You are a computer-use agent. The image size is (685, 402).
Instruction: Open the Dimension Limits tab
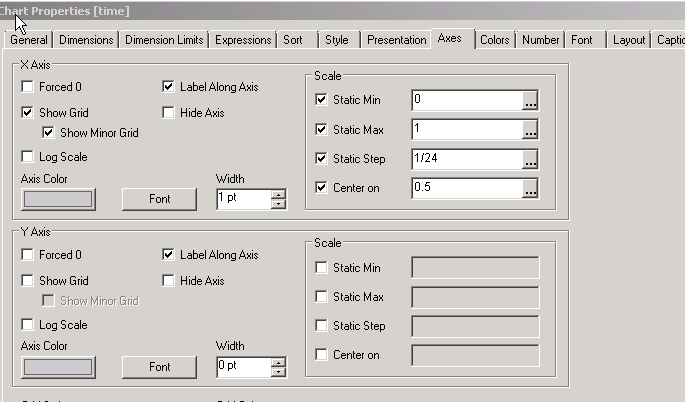(x=165, y=40)
